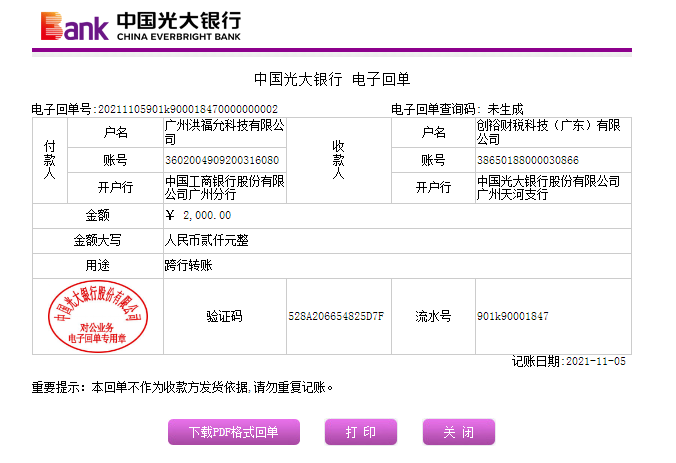Click the 金额大写 label cell
The image size is (676, 463).
[x=98, y=241]
